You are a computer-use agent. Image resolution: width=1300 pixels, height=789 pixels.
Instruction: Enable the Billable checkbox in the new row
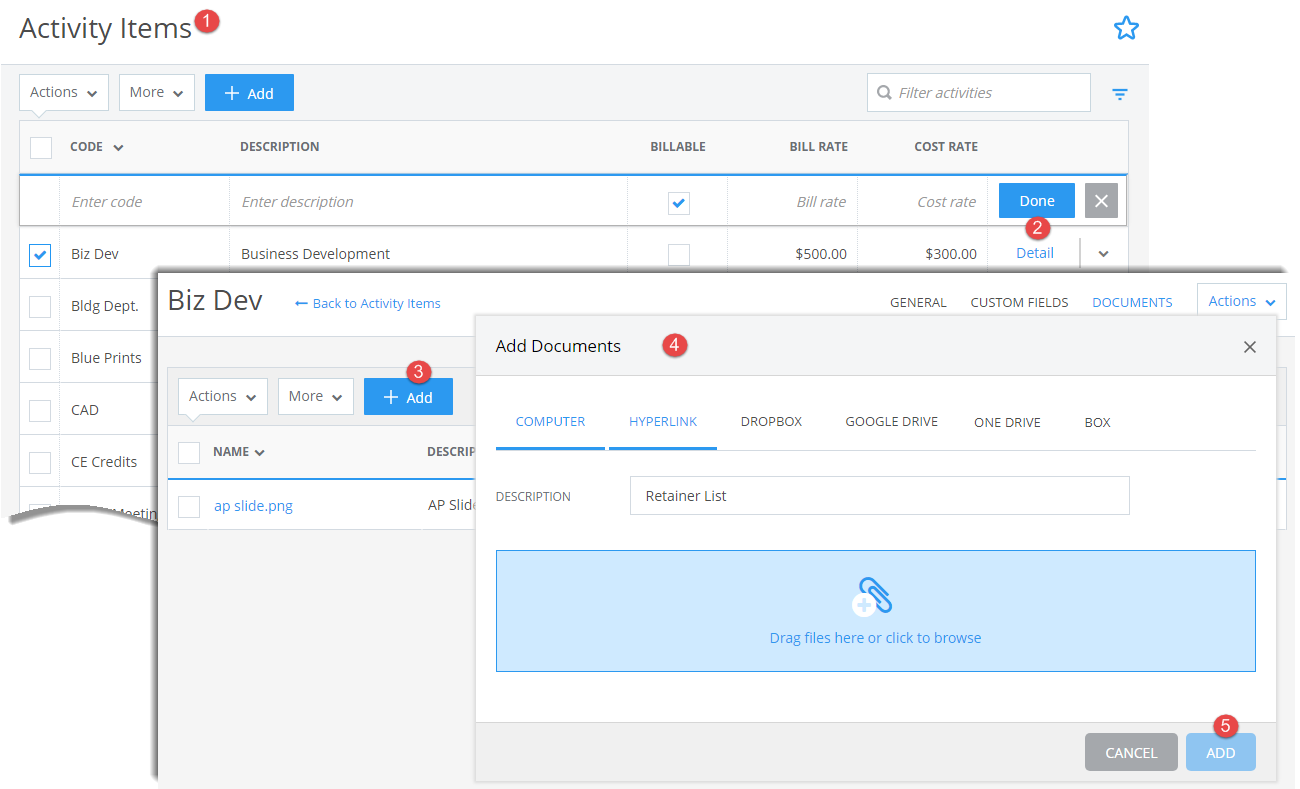coord(678,202)
